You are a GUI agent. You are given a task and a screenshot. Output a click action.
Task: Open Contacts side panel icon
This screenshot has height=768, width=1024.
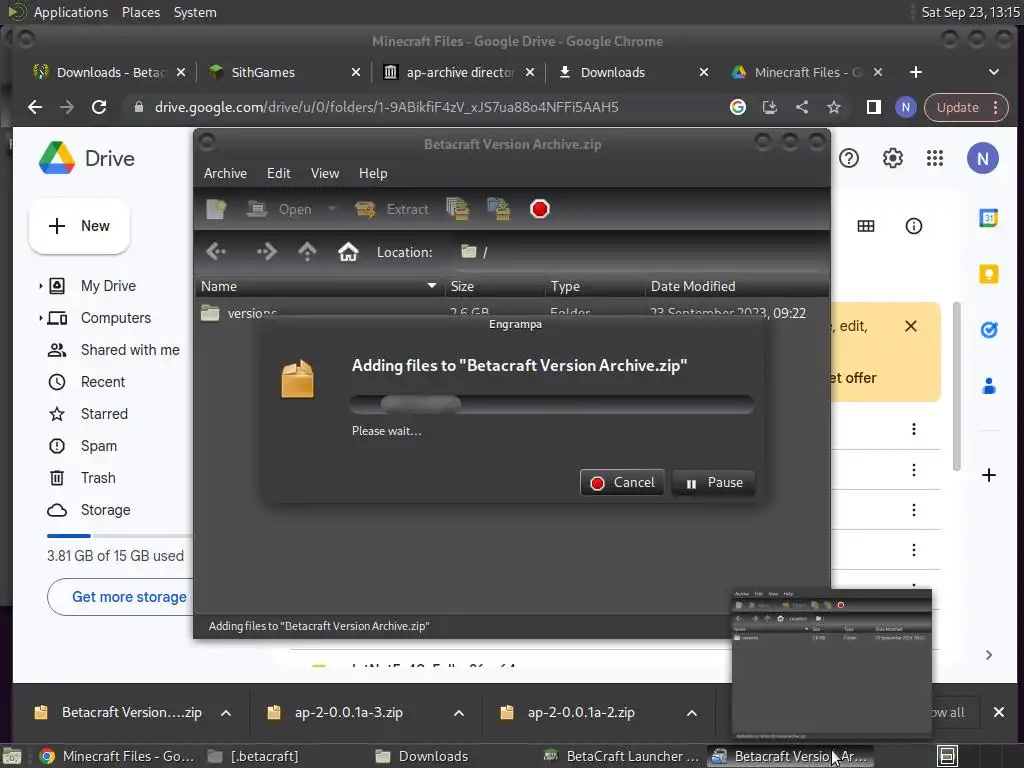point(988,386)
